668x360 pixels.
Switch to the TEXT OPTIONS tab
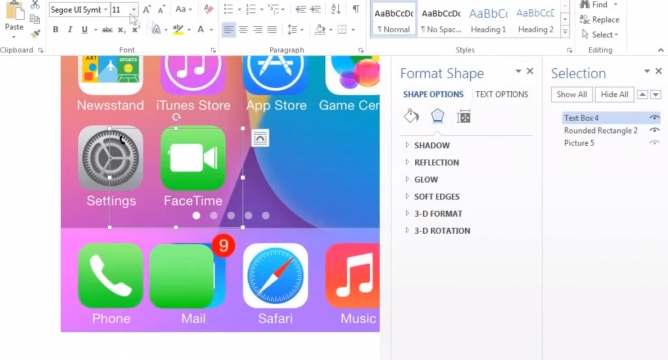(x=501, y=94)
